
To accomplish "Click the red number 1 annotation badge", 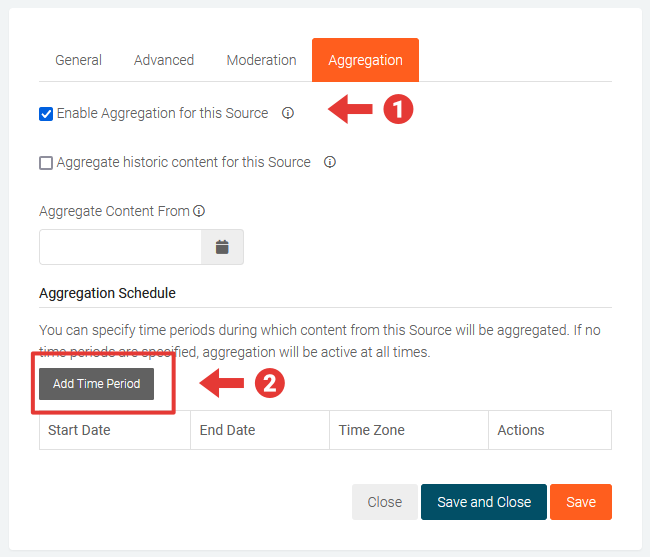I will pos(398,110).
